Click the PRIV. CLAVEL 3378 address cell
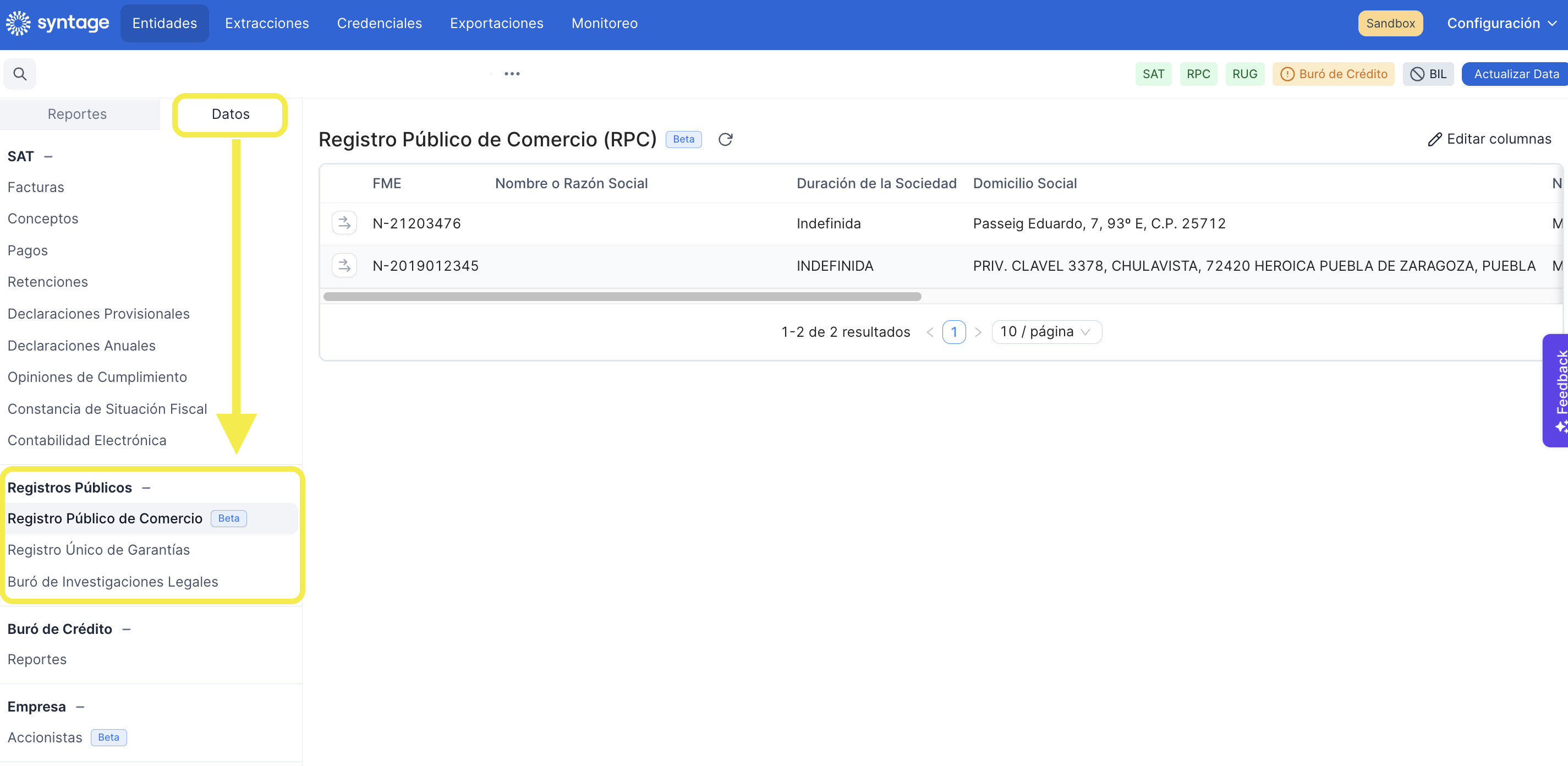This screenshot has height=766, width=1568. (1254, 266)
